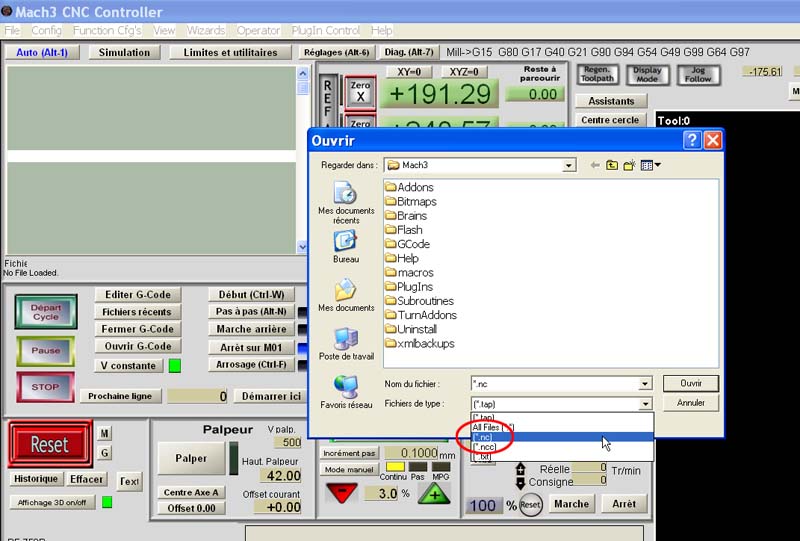Click the yellow Pause button

point(45,351)
